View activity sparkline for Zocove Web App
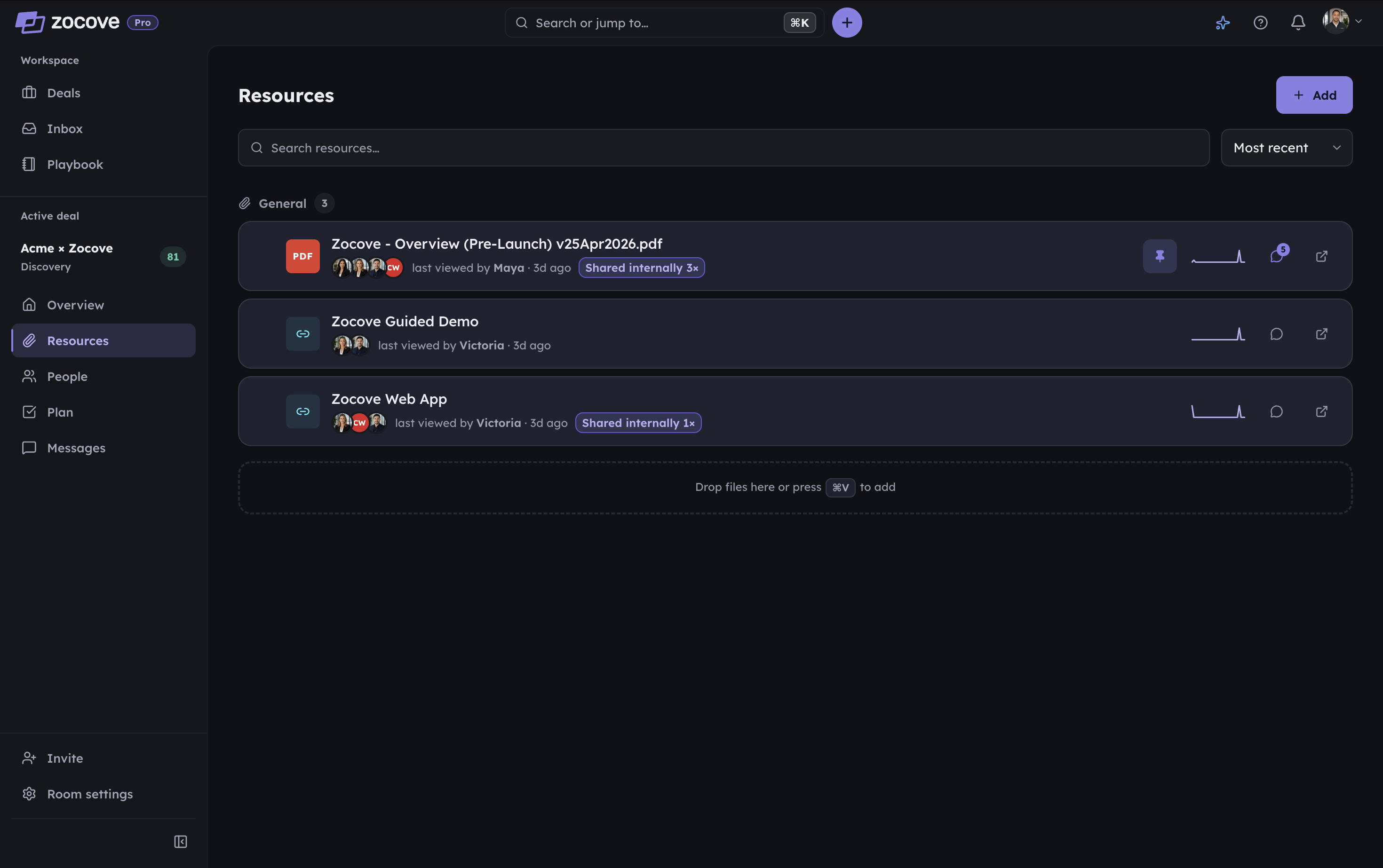Image resolution: width=1383 pixels, height=868 pixels. pyautogui.click(x=1218, y=411)
